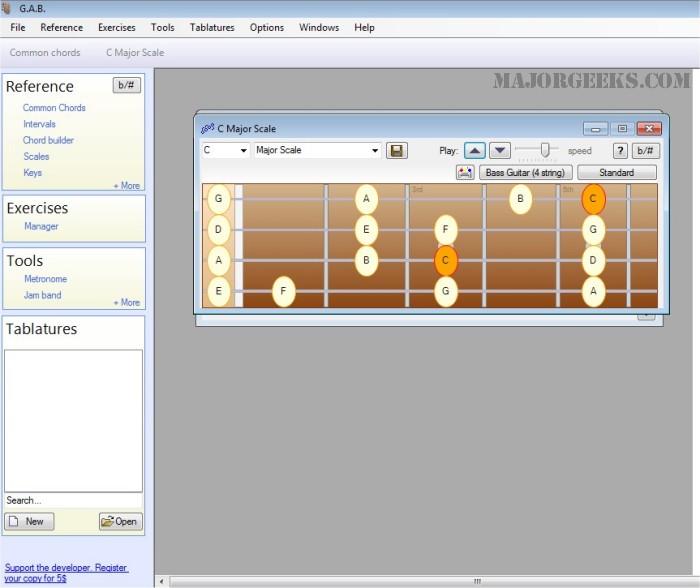Open the Jam band tool

click(x=42, y=295)
